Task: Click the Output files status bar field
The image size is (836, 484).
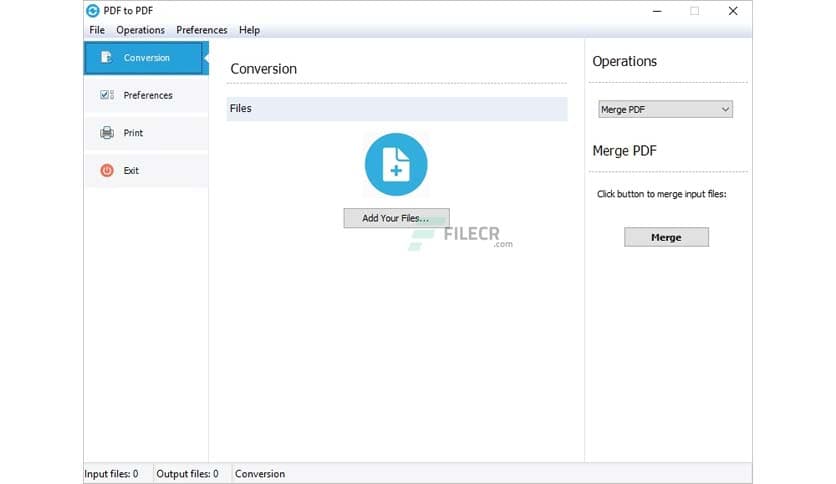Action: [x=187, y=474]
